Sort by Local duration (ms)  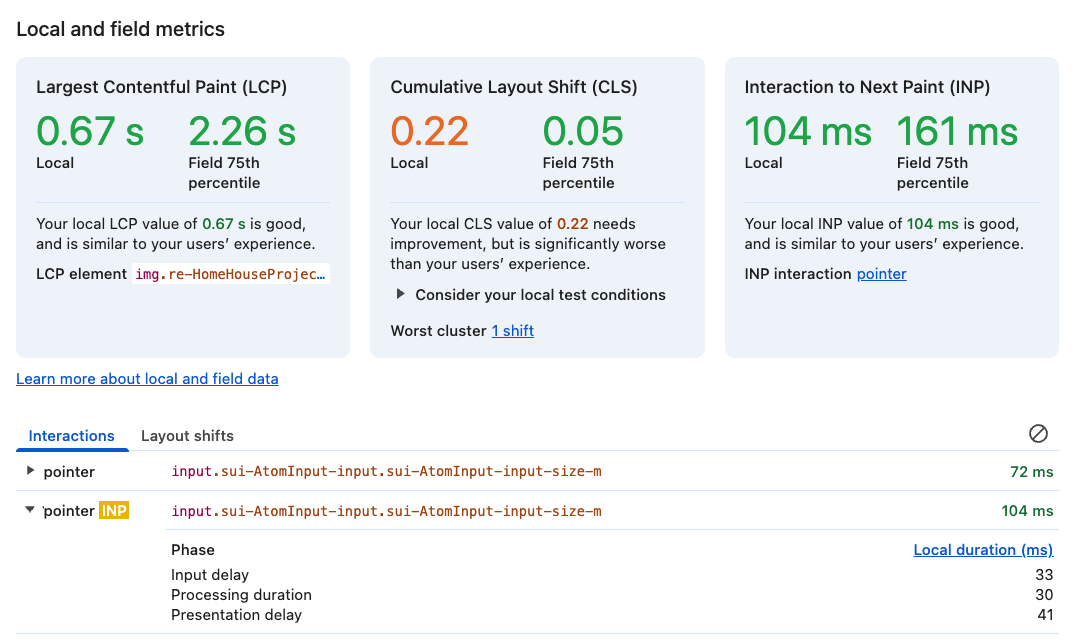click(983, 549)
